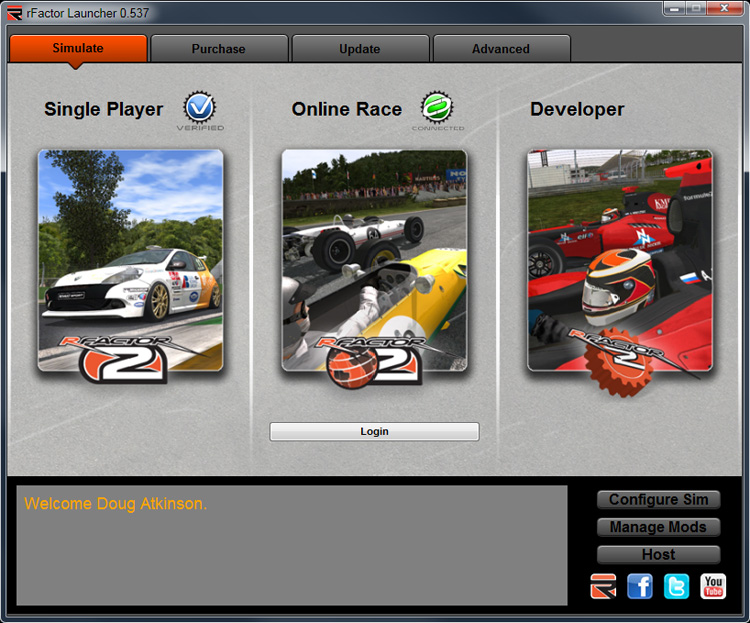Open the YouTube channel icon

click(x=713, y=586)
